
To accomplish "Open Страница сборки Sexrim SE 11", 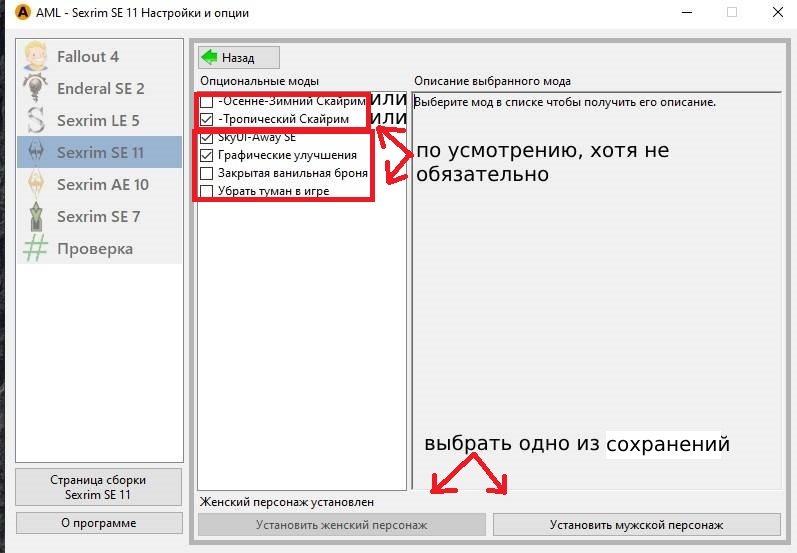I will tap(99, 487).
